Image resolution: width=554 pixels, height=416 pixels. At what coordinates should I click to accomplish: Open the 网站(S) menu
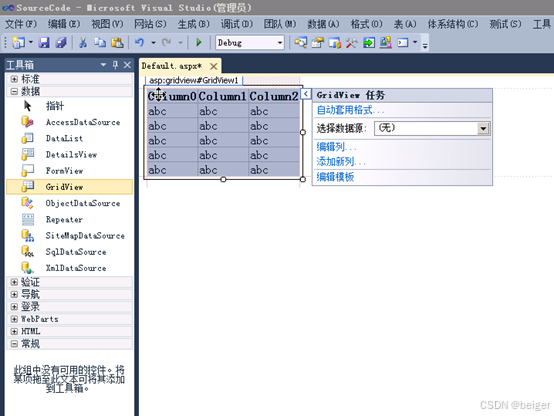tap(150, 24)
